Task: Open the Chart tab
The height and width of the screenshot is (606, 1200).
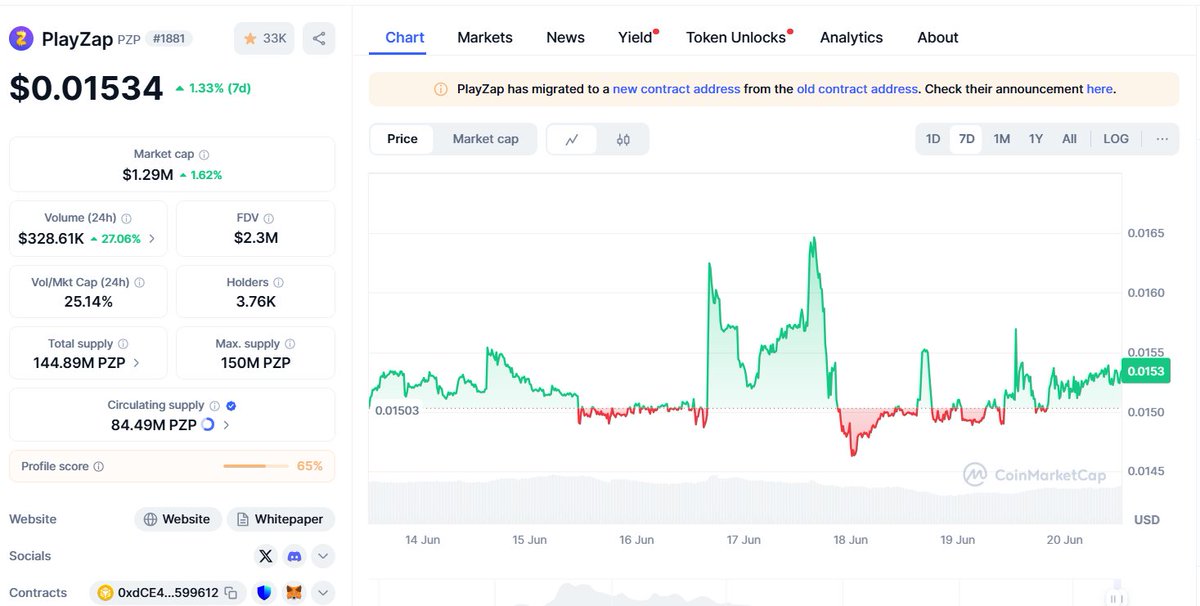Action: pyautogui.click(x=405, y=37)
